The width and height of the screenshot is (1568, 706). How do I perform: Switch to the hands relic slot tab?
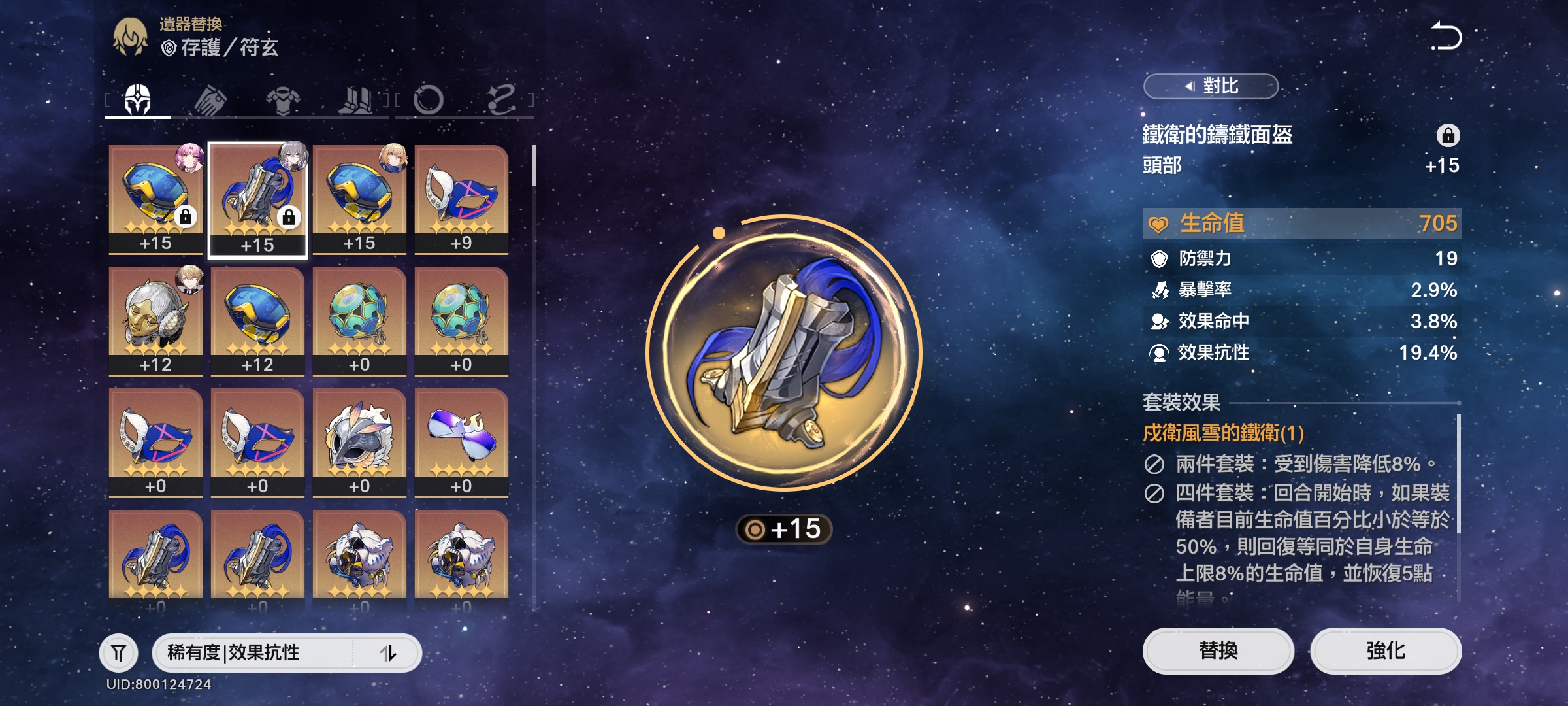210,101
